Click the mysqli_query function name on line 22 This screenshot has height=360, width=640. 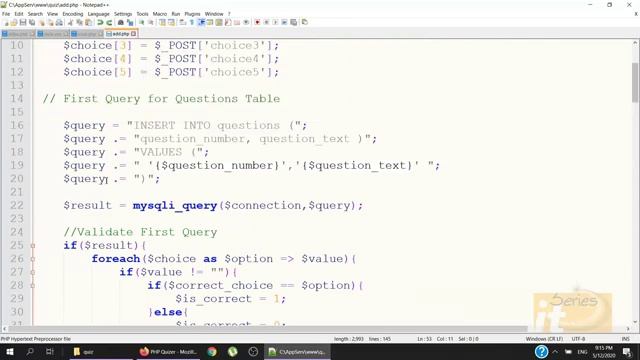click(175, 206)
